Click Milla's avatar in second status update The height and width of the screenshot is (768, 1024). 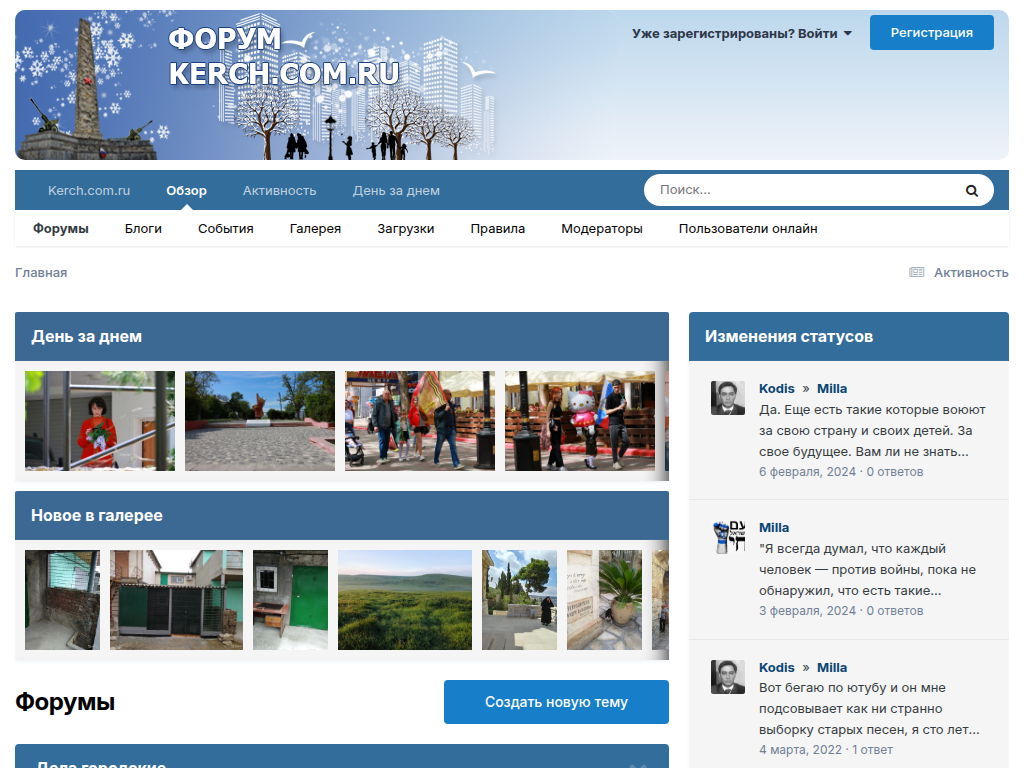point(727,537)
